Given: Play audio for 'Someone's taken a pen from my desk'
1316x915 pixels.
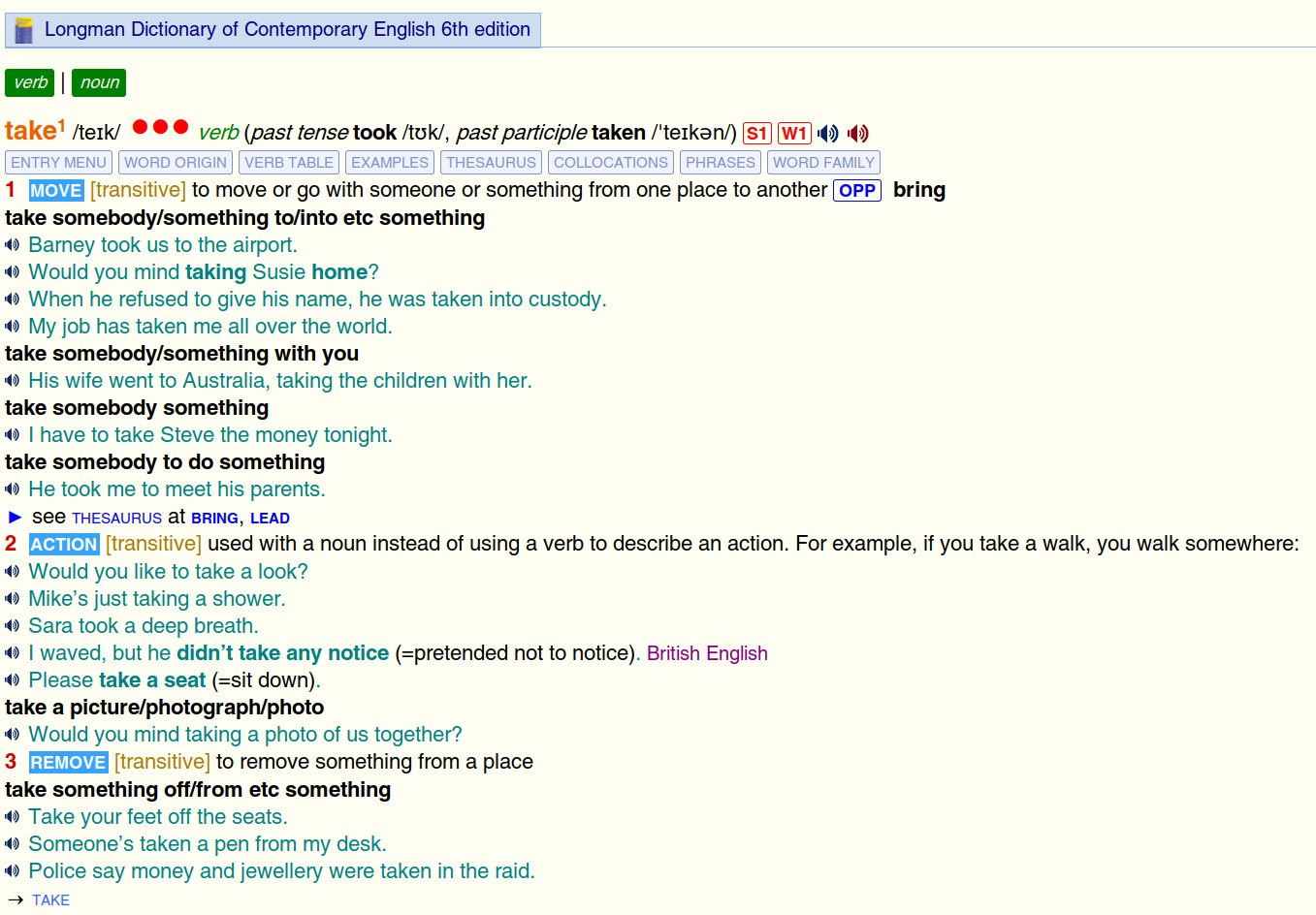Looking at the screenshot, I should pos(13,844).
